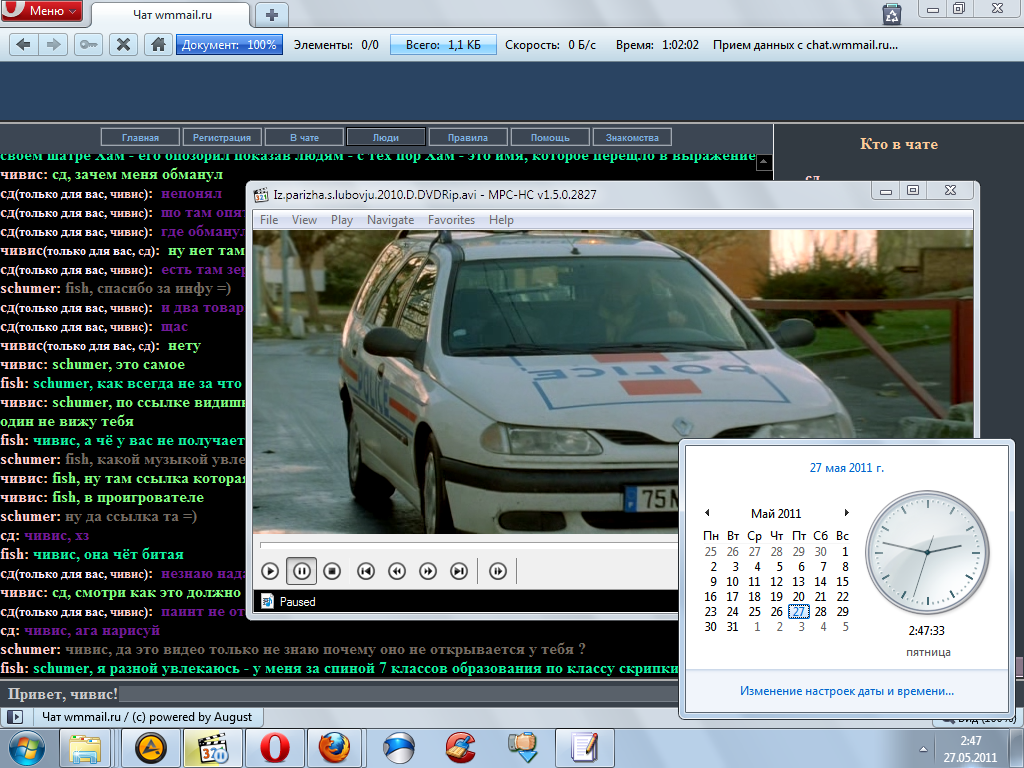
Task: Click the MPC-HC title bar app icon
Action: [261, 195]
